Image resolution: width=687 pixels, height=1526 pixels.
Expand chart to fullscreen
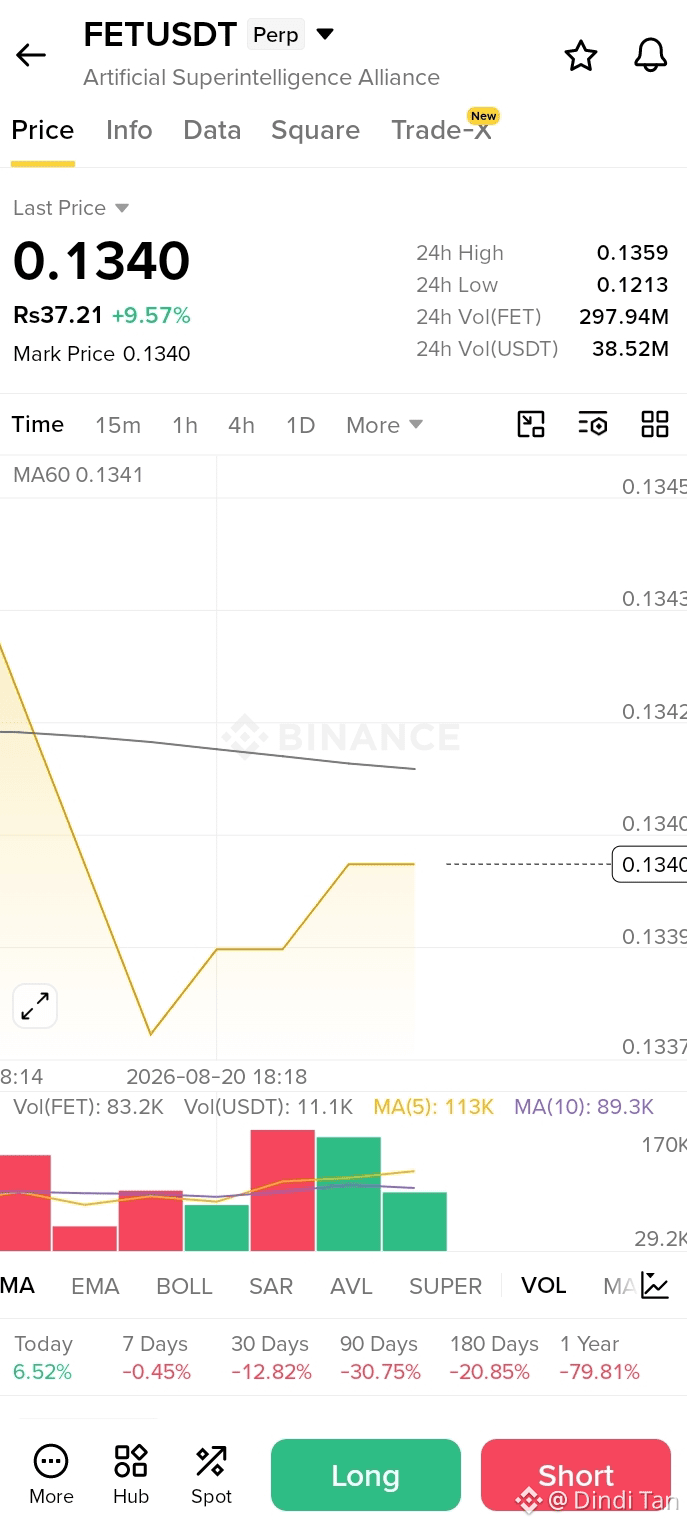pyautogui.click(x=35, y=1006)
